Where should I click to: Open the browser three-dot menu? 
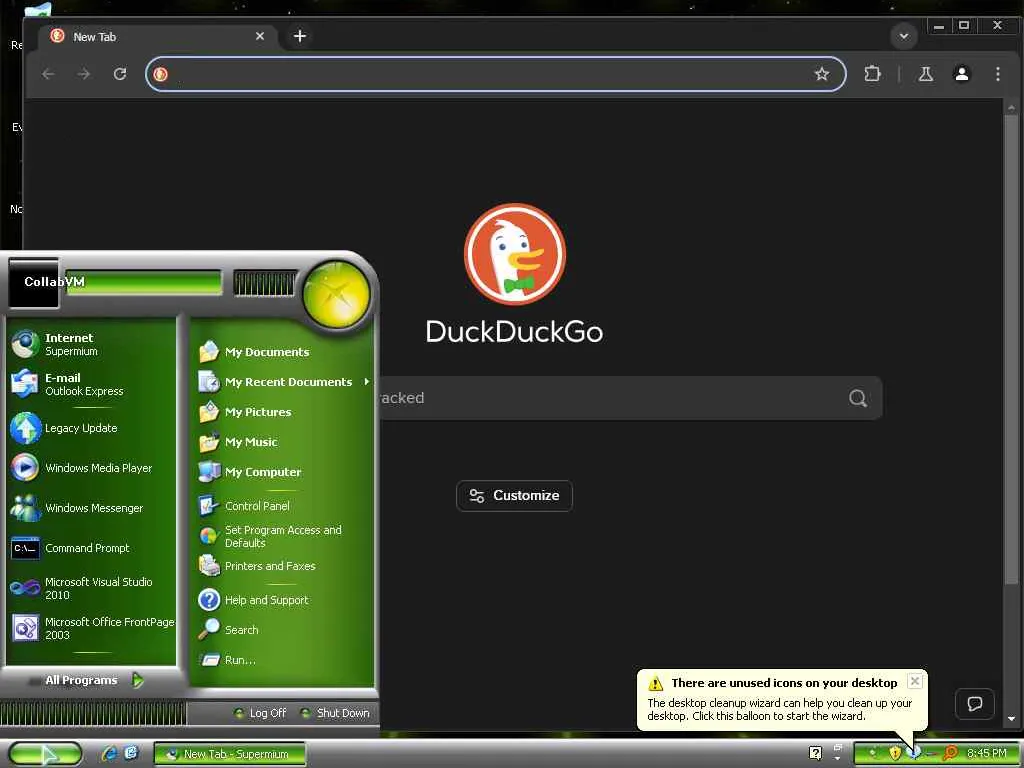997,74
